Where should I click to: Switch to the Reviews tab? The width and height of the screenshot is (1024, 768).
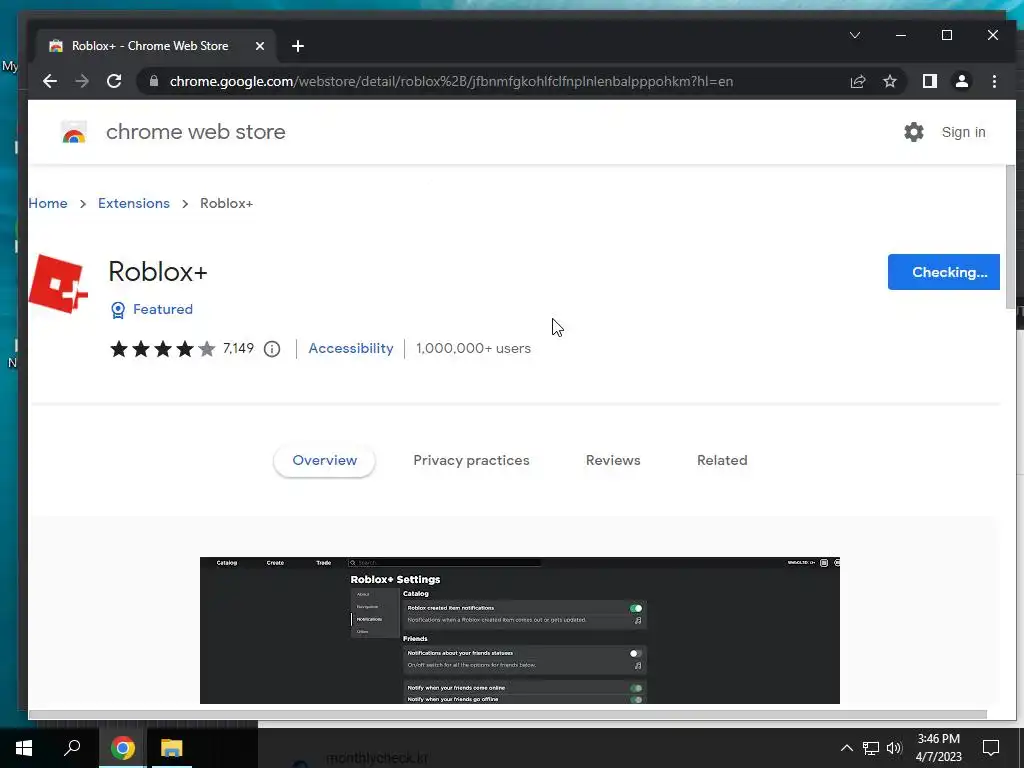click(613, 460)
